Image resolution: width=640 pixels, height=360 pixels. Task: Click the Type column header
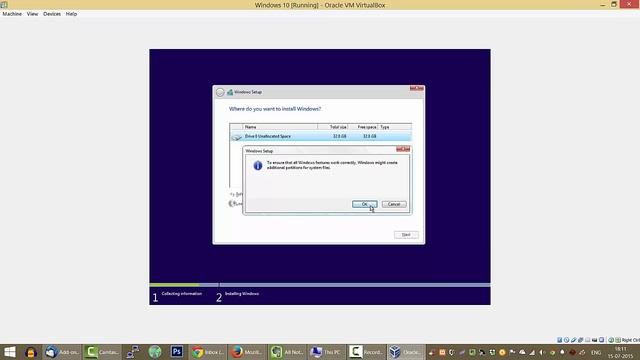pyautogui.click(x=395, y=127)
